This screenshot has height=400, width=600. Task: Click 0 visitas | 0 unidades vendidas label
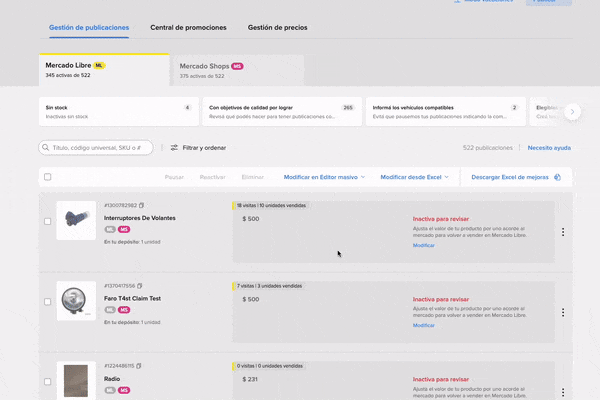(x=270, y=366)
